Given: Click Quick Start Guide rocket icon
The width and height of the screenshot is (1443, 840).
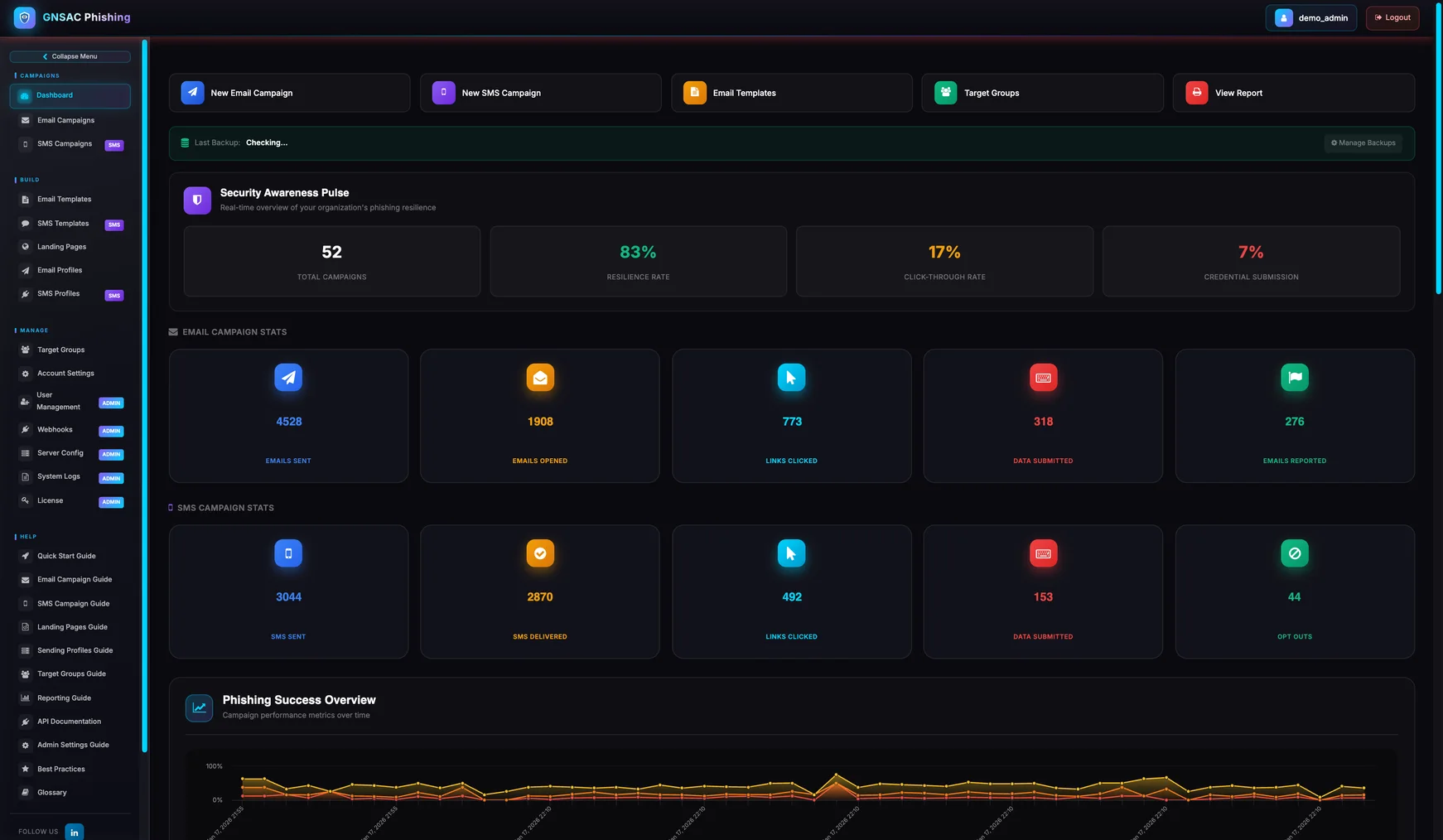Looking at the screenshot, I should click(25, 556).
